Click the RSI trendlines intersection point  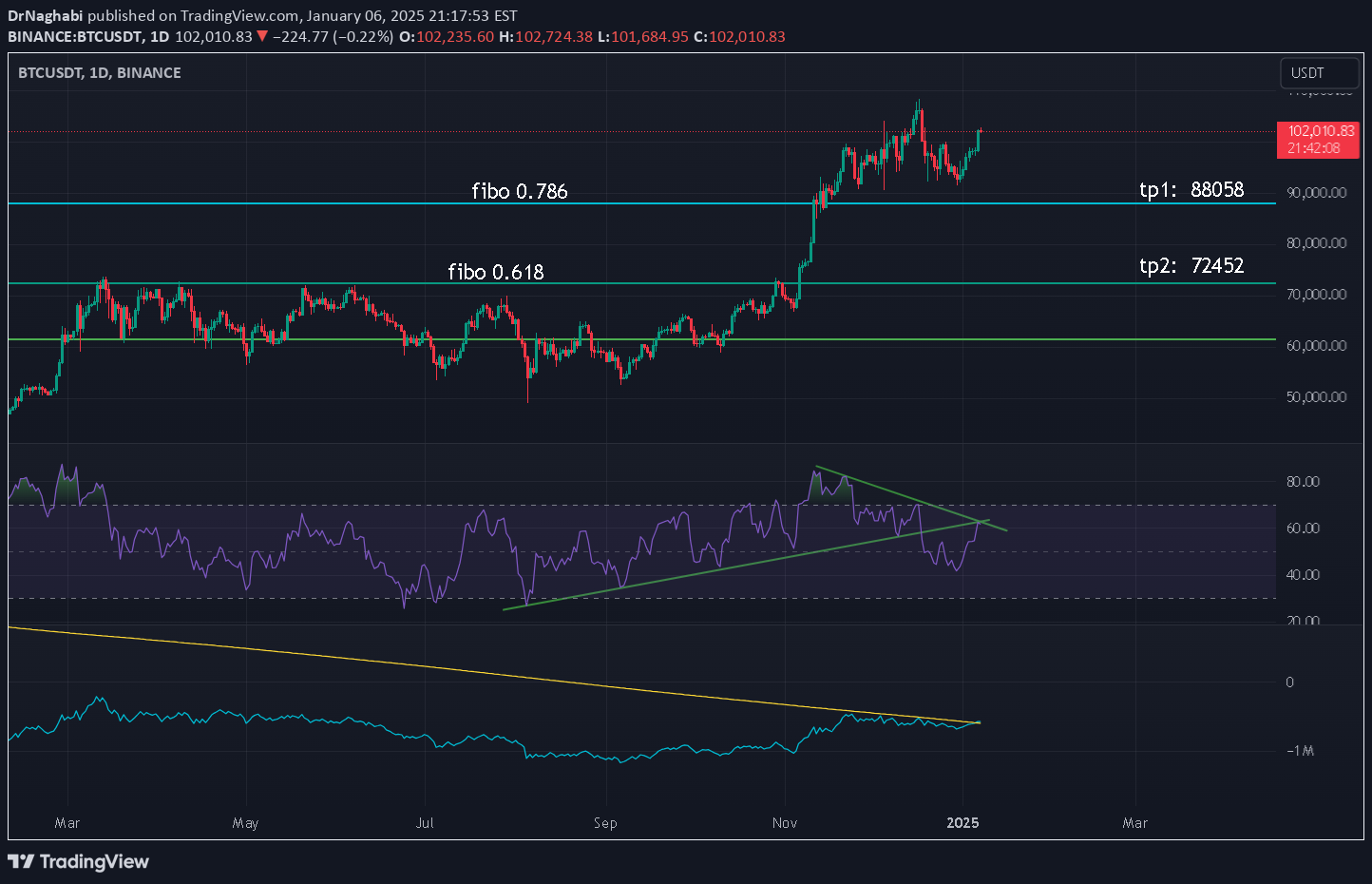979,521
